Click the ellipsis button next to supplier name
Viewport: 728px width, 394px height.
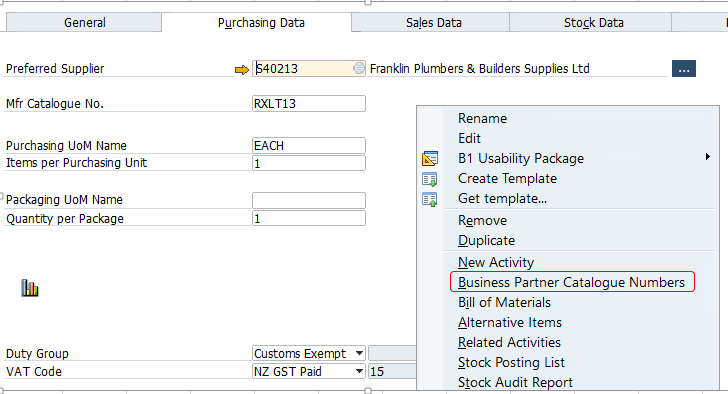pos(683,69)
